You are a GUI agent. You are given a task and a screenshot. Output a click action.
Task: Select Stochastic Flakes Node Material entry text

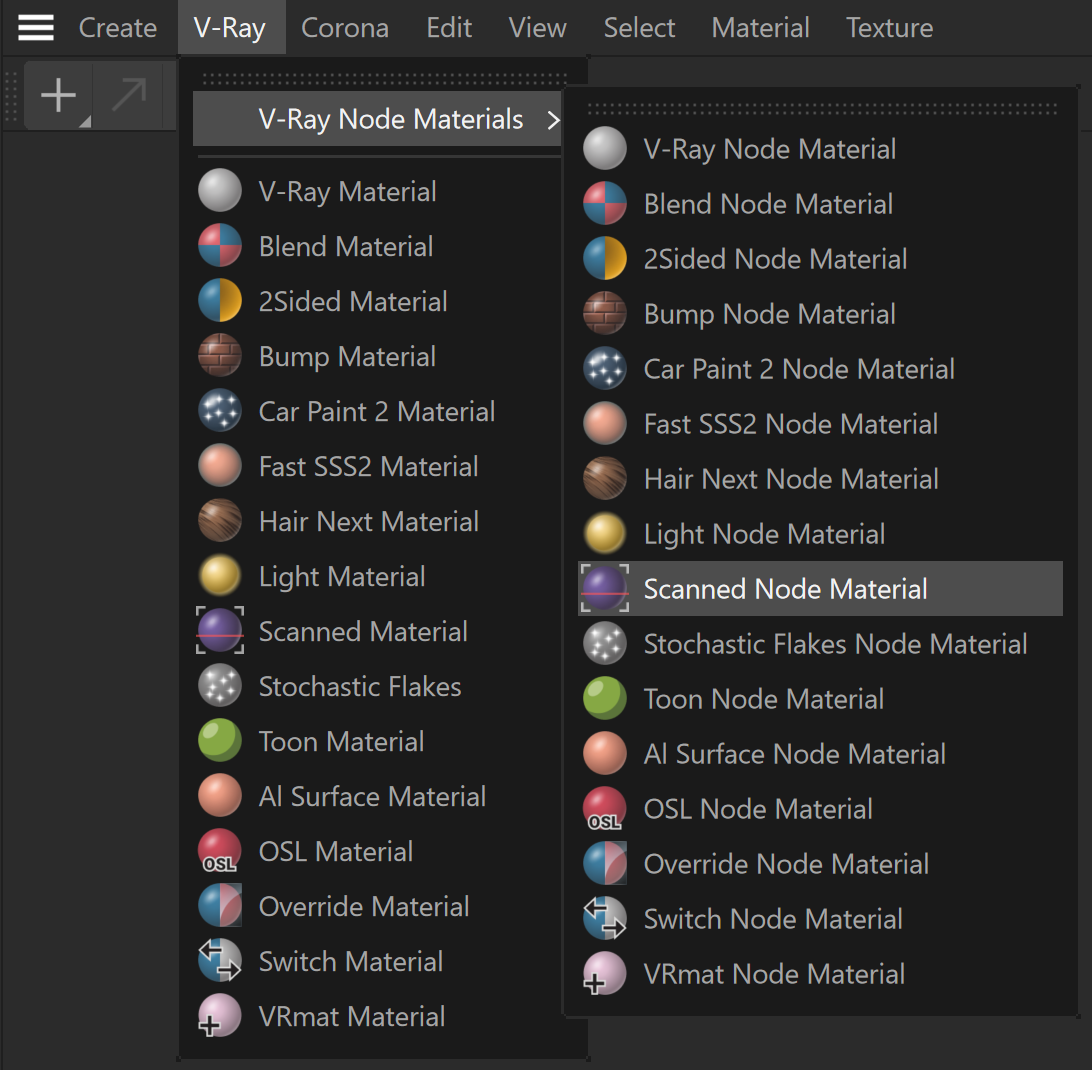(x=836, y=644)
